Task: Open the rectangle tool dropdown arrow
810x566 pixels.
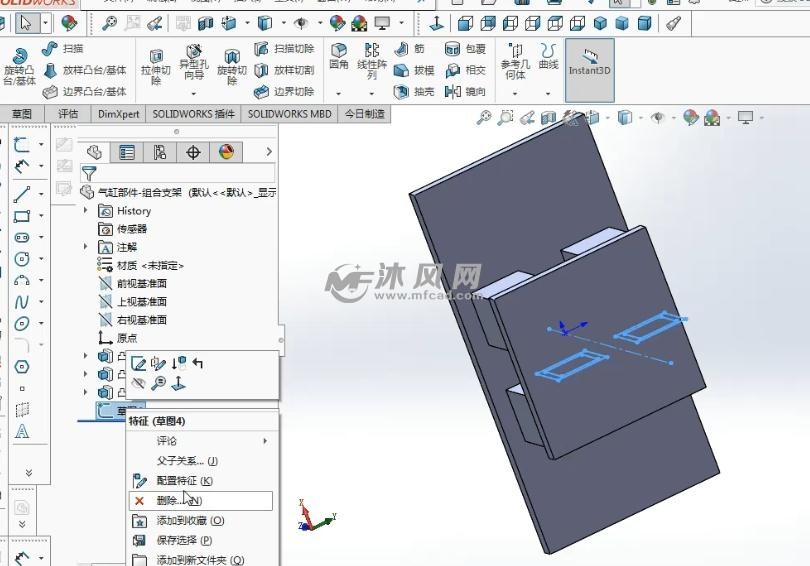Action: [x=41, y=216]
